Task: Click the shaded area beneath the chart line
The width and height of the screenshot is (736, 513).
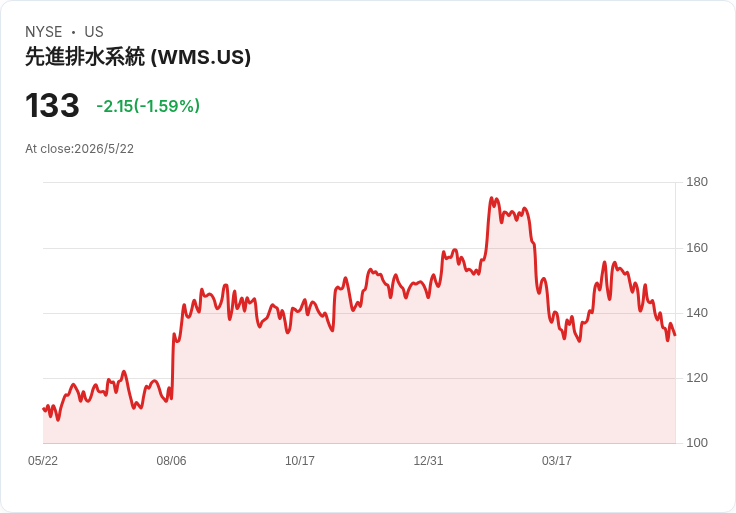Action: (359, 385)
